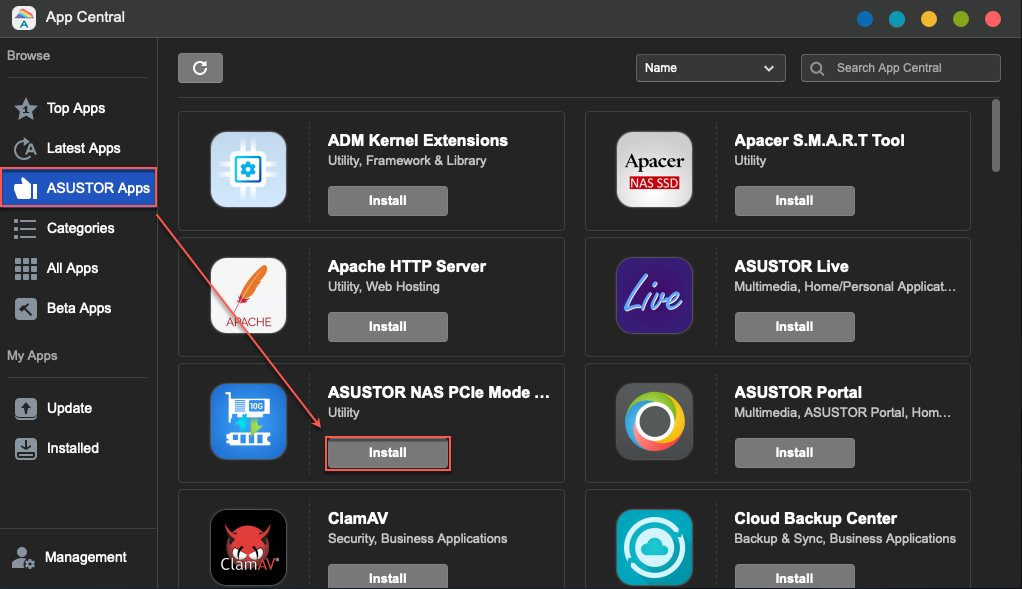Image resolution: width=1022 pixels, height=589 pixels.
Task: Install Apacer S.M.A.R.T Tool
Action: pos(795,201)
